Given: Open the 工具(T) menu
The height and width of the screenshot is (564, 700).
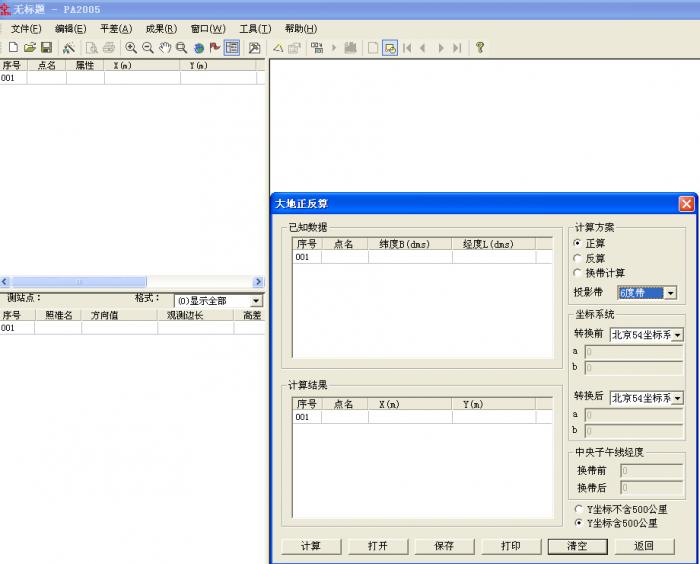Looking at the screenshot, I should coord(255,29).
